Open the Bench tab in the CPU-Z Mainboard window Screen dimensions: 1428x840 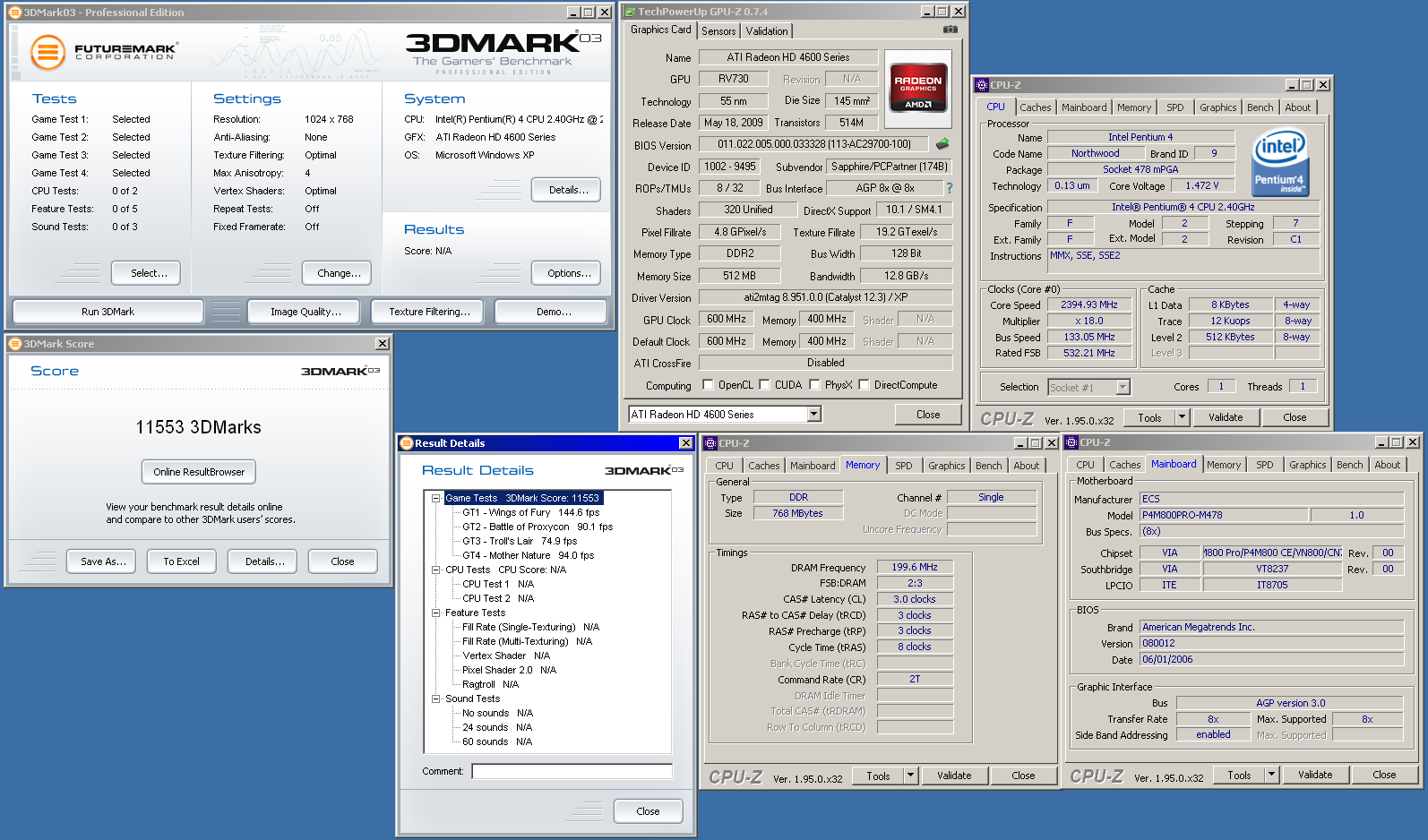point(1350,465)
